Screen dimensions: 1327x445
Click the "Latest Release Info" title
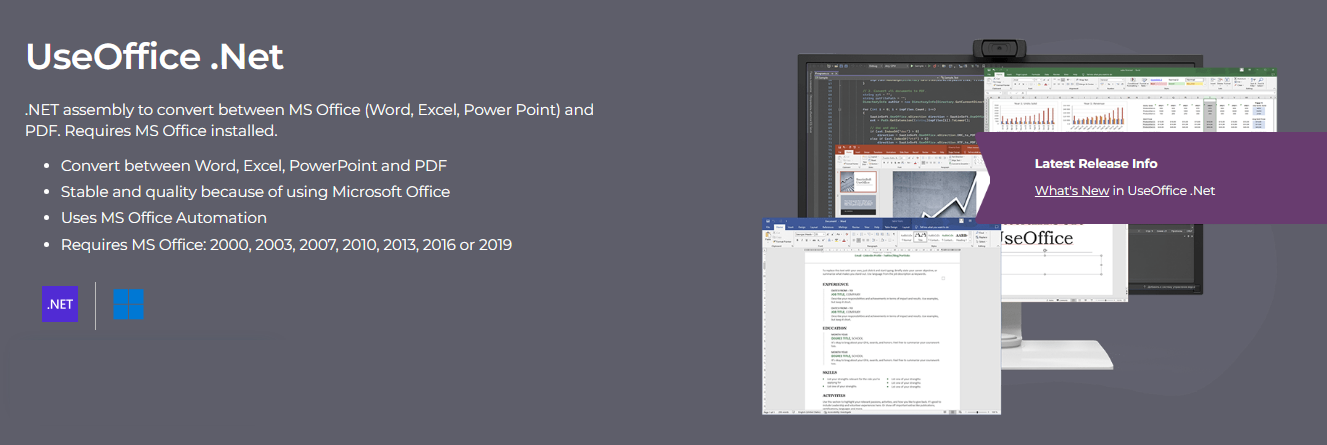coord(1096,163)
